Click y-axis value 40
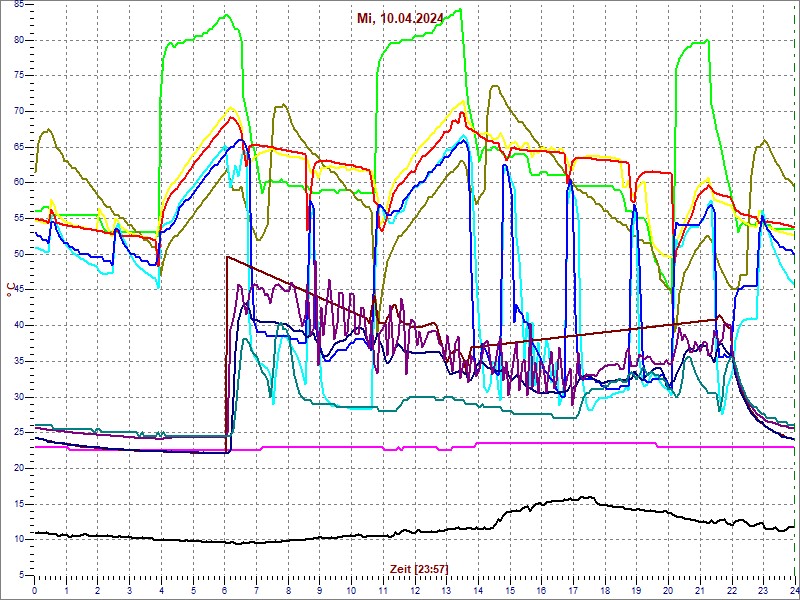 click(19, 326)
